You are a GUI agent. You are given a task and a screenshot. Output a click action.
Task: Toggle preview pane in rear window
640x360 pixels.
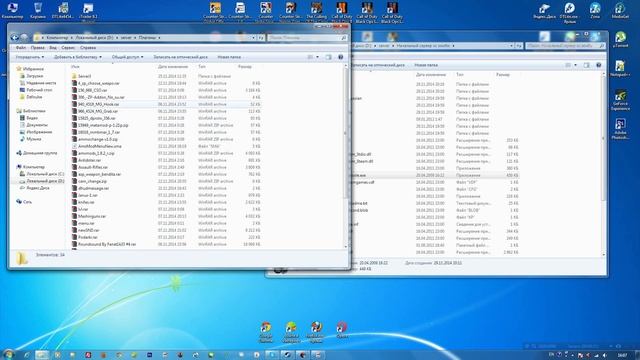pyautogui.click(x=587, y=65)
